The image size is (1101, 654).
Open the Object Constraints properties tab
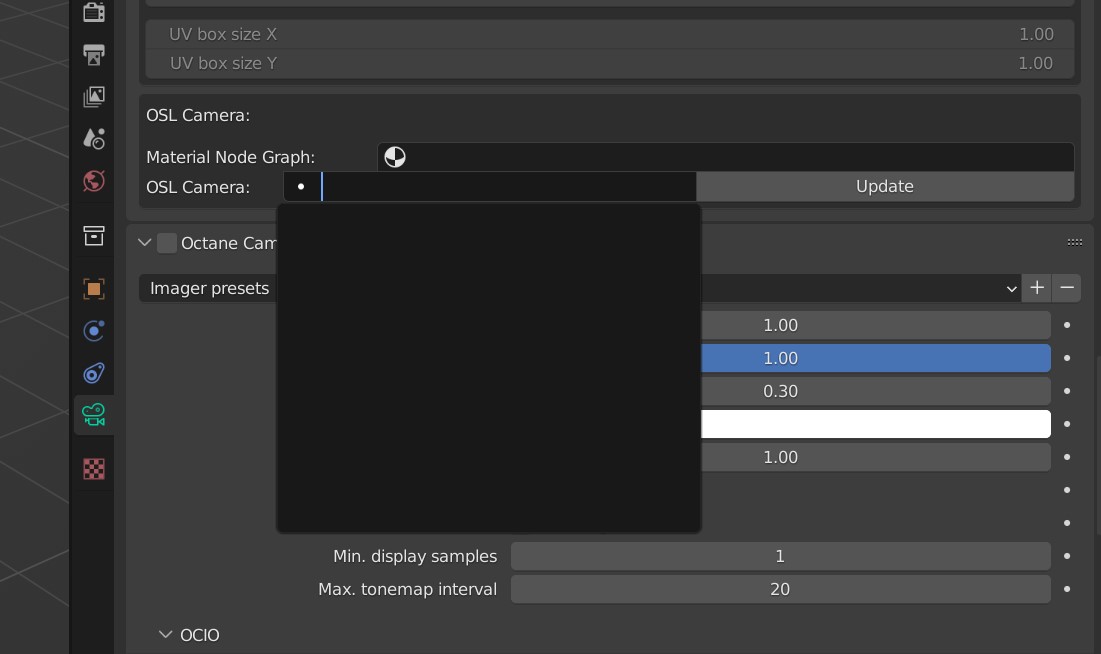94,373
